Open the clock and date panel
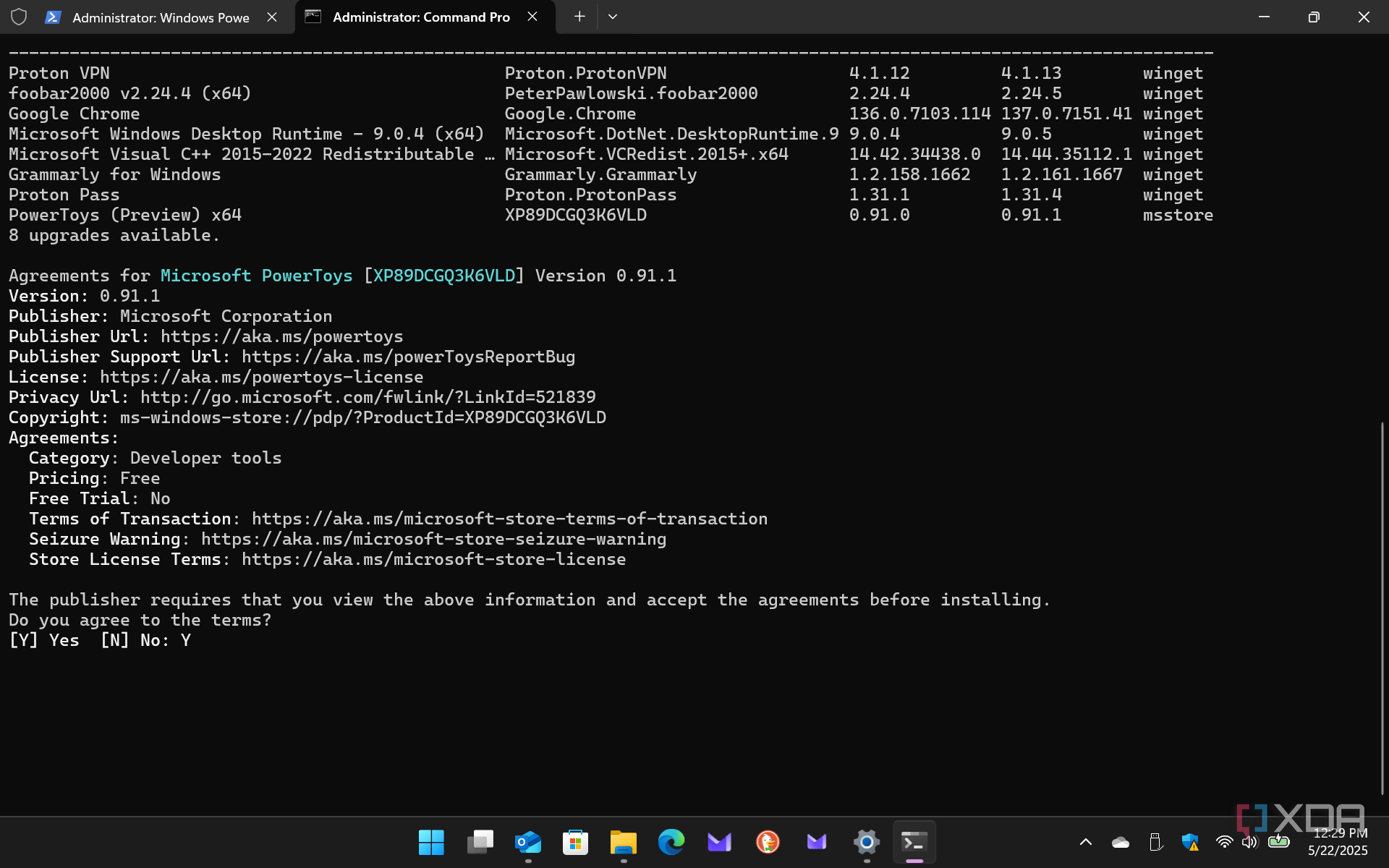Screen dimensions: 1389x868 (x=1338, y=842)
